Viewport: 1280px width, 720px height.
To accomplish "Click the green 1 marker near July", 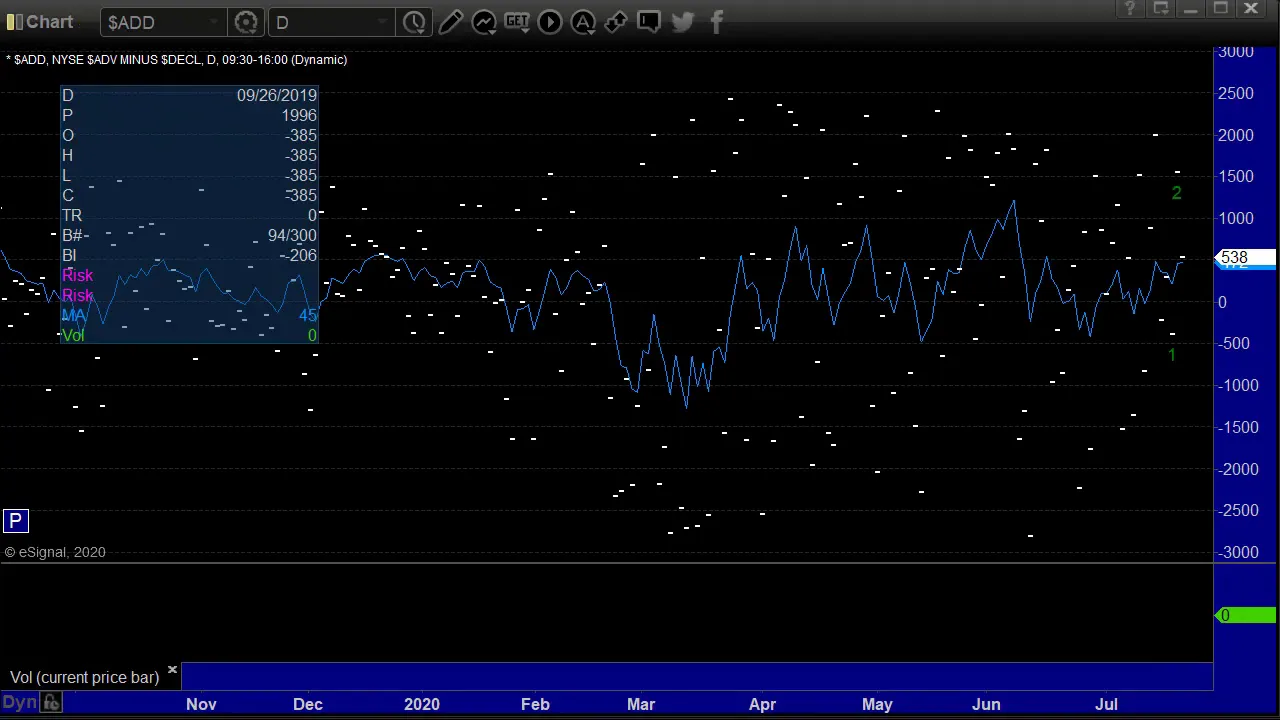I will pos(1171,355).
